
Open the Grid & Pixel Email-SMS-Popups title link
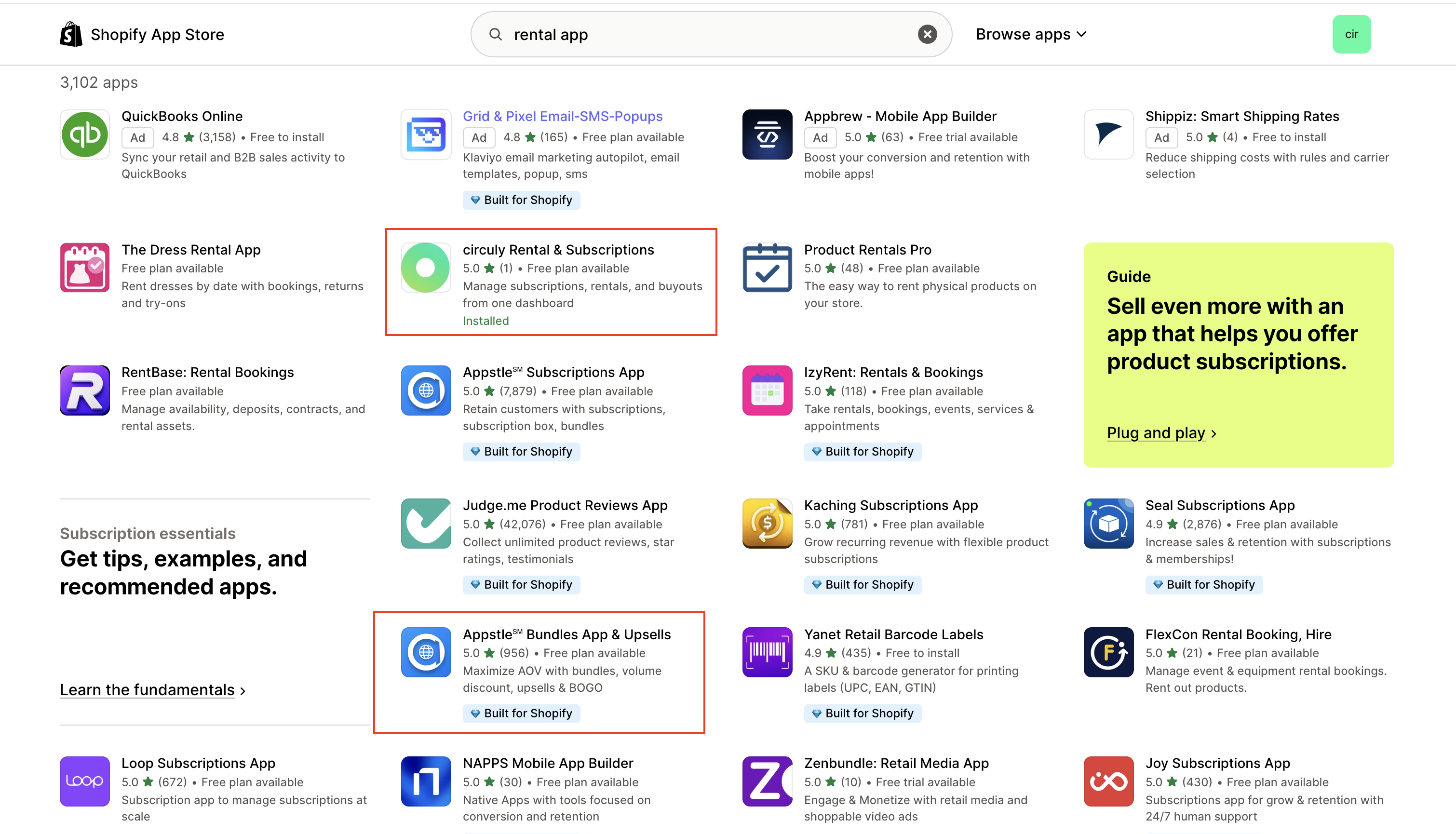point(563,116)
